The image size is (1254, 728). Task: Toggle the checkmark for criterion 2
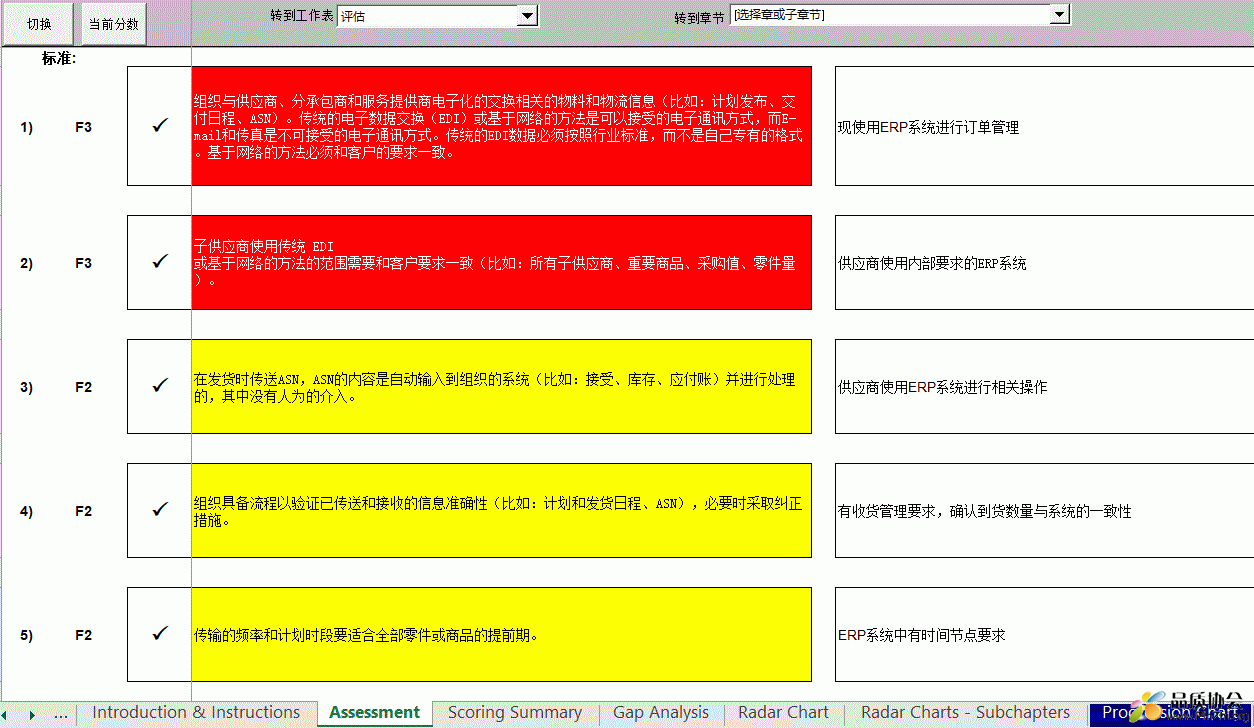(159, 262)
